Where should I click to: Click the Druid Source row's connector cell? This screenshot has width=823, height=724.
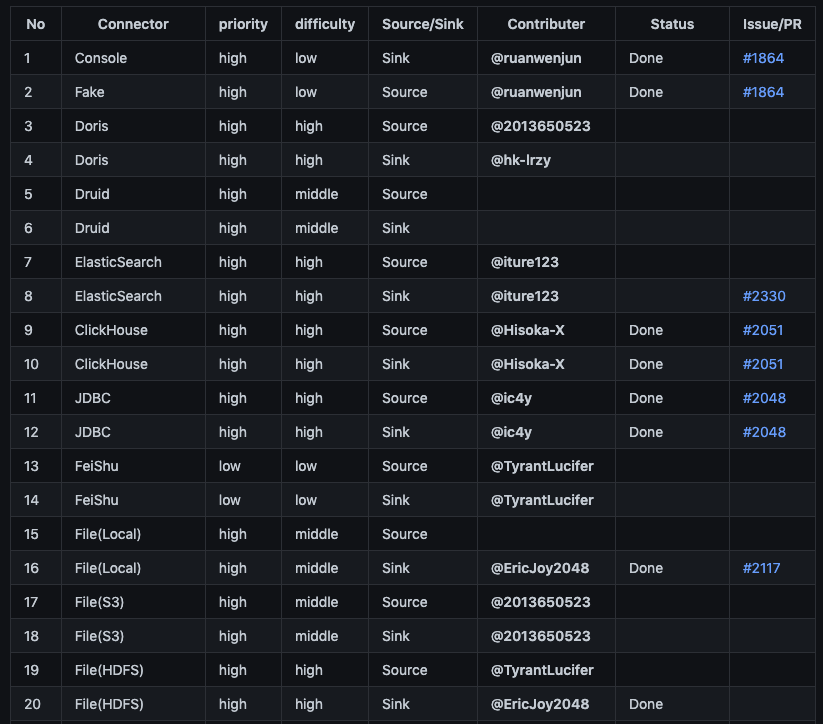click(x=92, y=194)
